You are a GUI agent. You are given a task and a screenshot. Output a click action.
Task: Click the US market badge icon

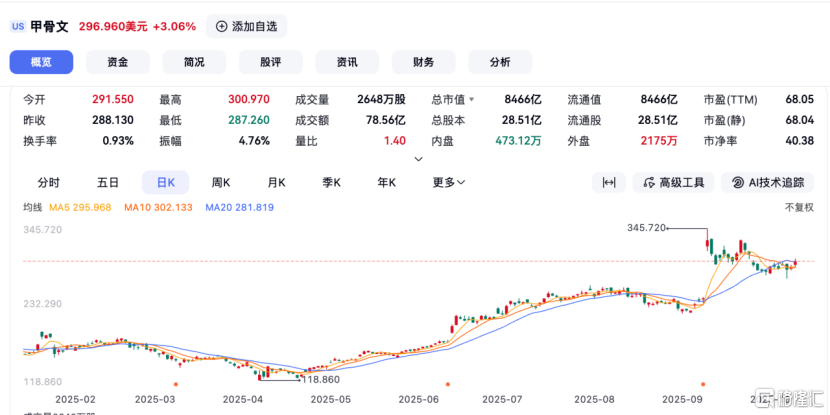18,27
